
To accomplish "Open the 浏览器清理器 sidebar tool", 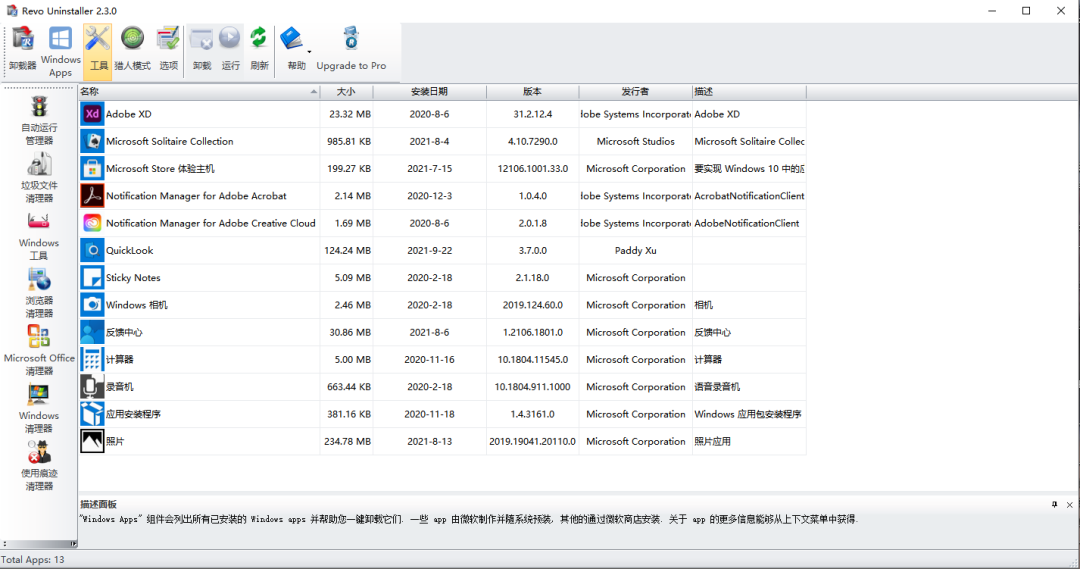I will pos(39,293).
